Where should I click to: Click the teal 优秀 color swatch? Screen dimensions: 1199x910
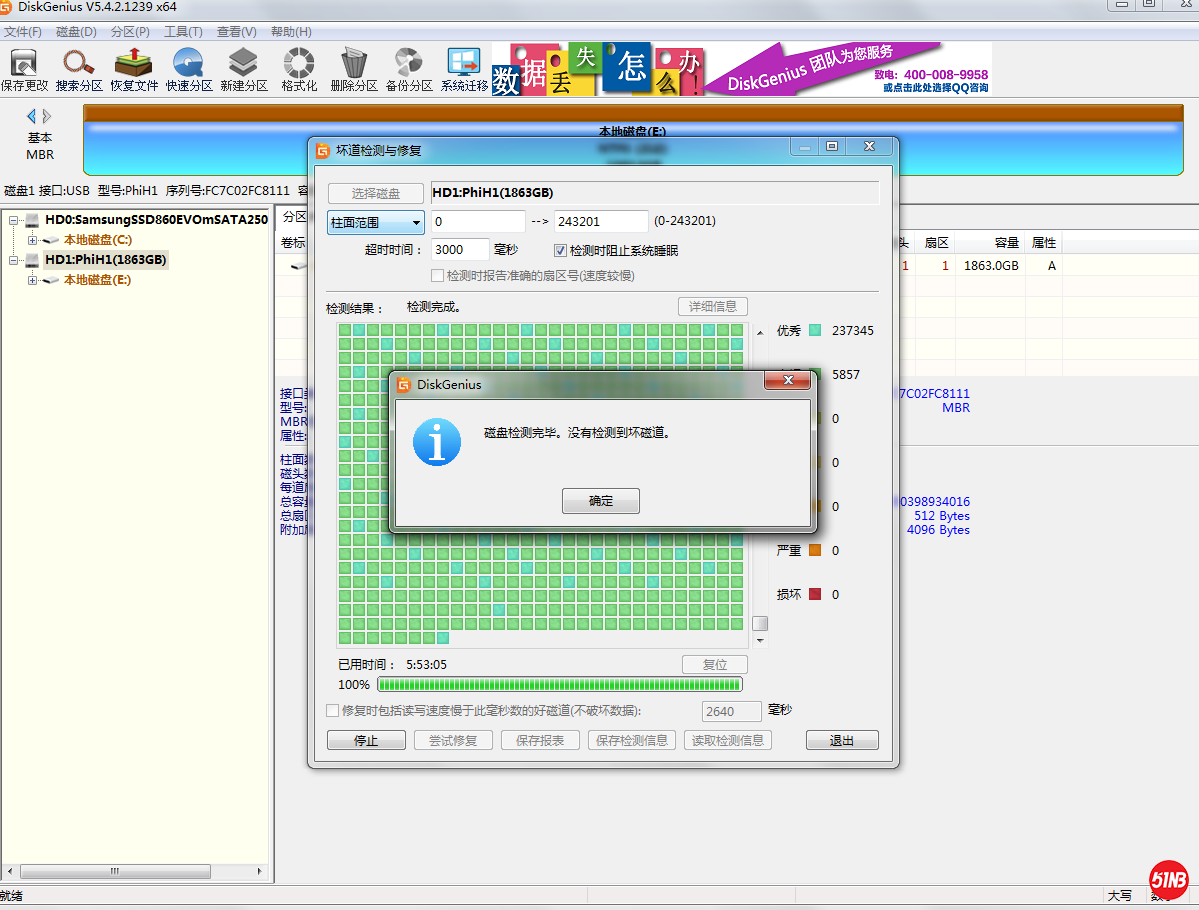point(815,331)
